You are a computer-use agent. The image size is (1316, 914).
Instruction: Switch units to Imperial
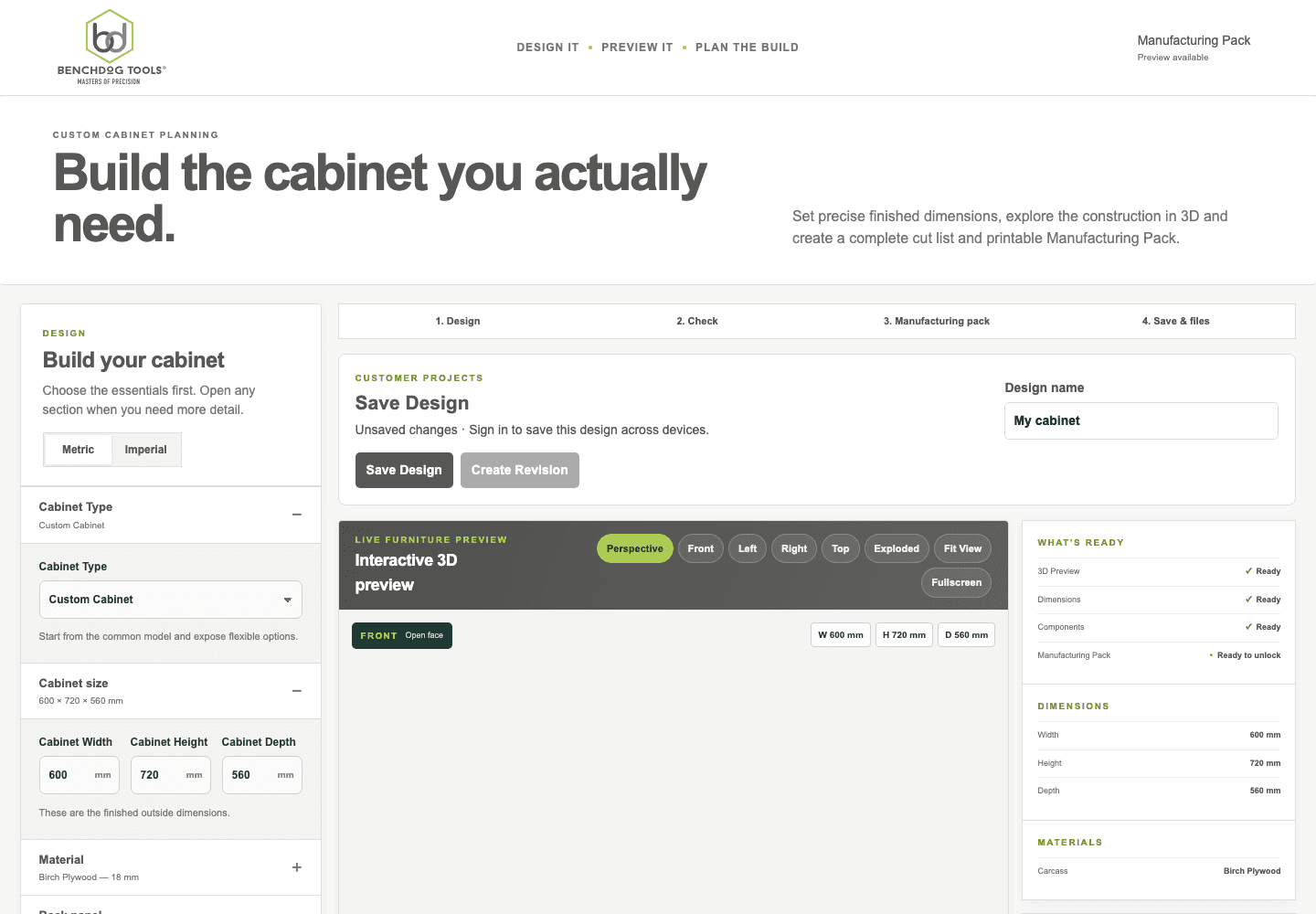pos(146,450)
